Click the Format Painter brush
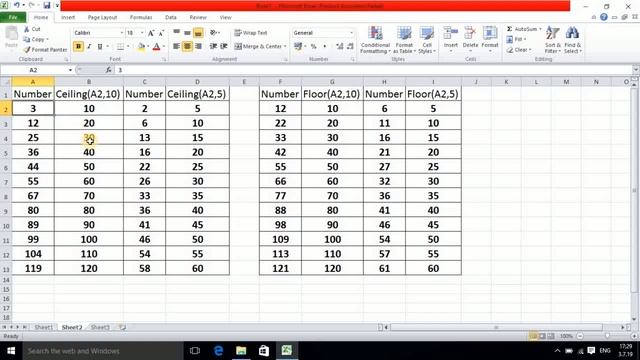 pos(27,49)
